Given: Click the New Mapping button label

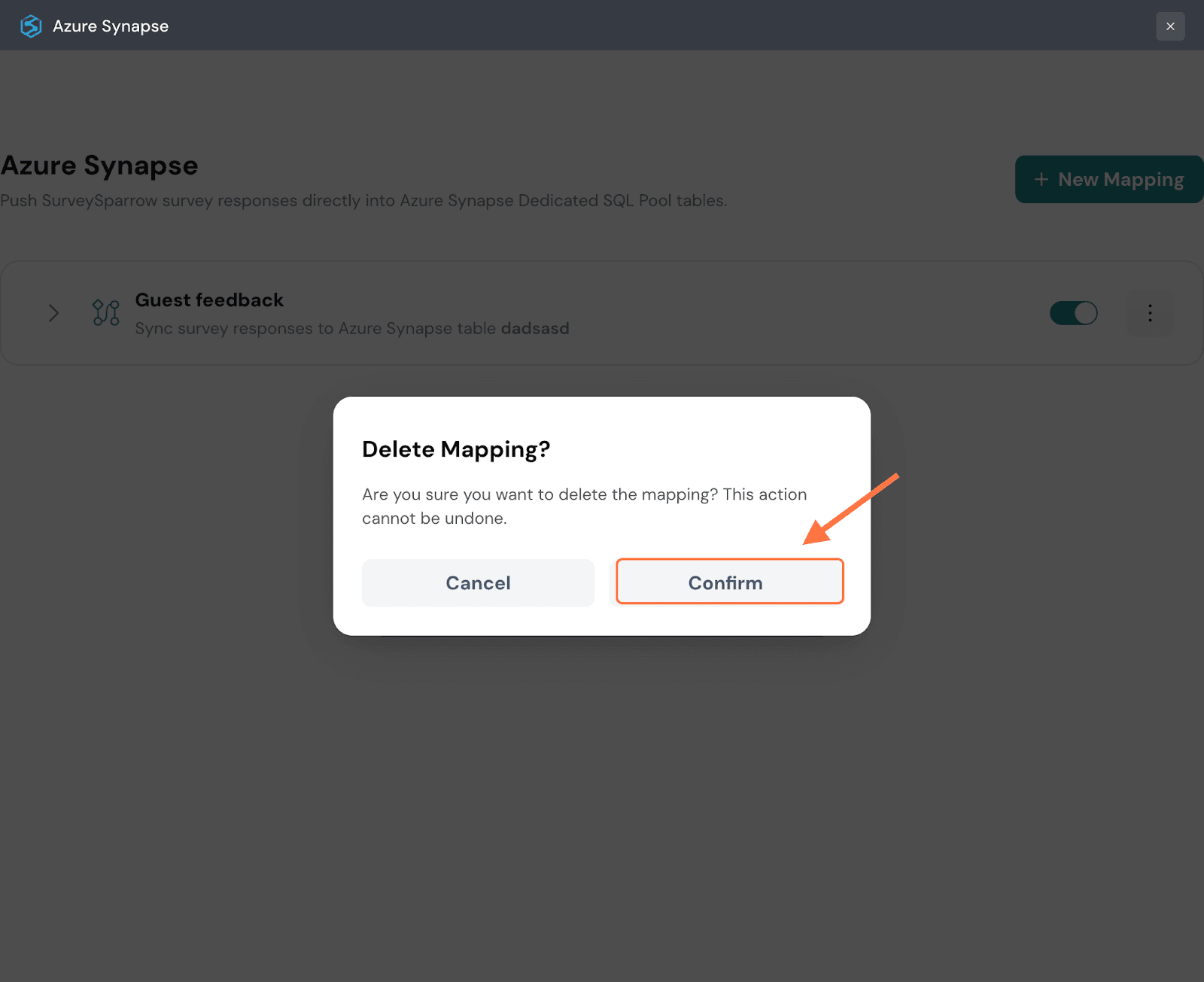Looking at the screenshot, I should (1120, 179).
